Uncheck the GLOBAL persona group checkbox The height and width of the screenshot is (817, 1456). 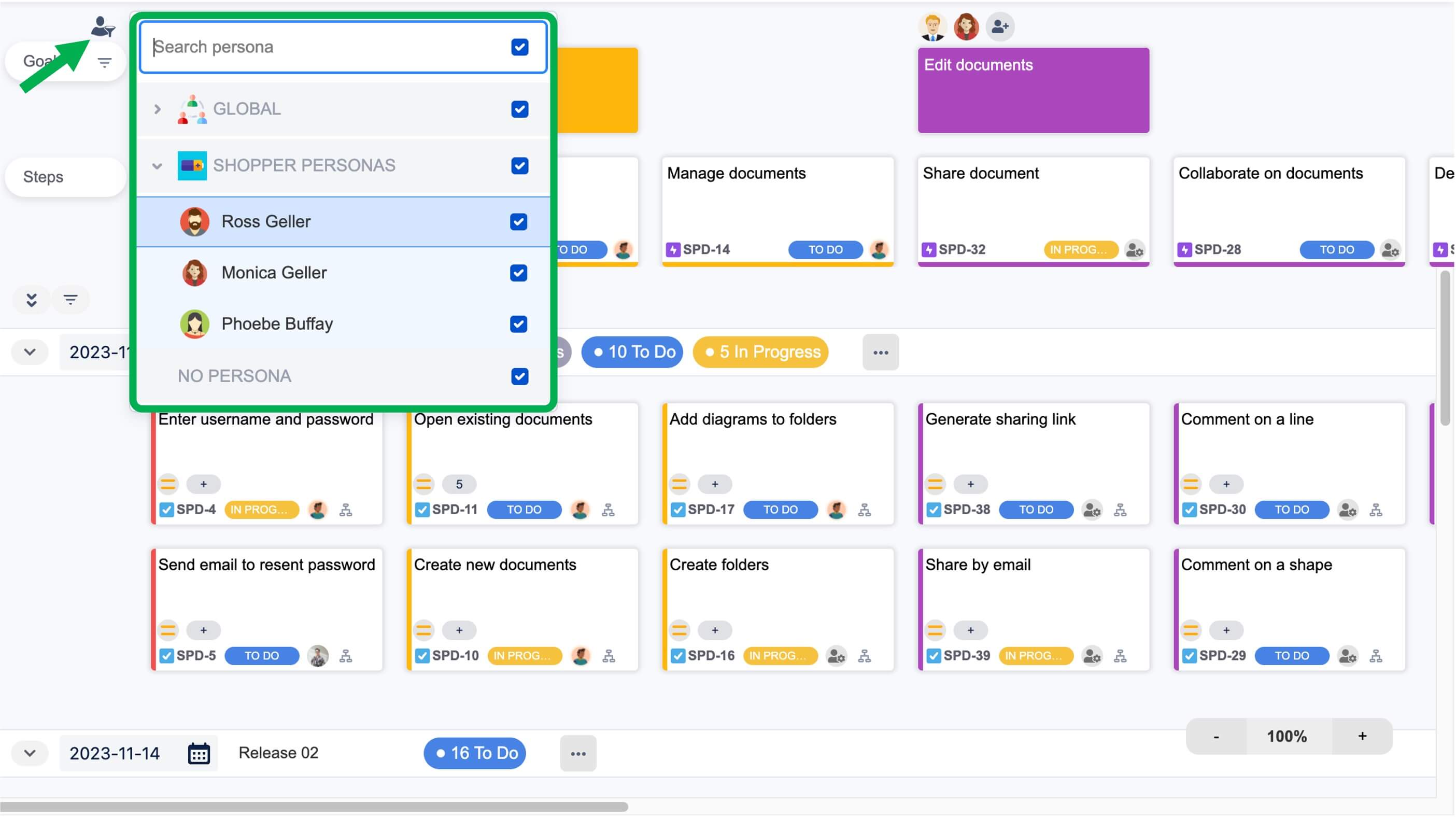520,109
